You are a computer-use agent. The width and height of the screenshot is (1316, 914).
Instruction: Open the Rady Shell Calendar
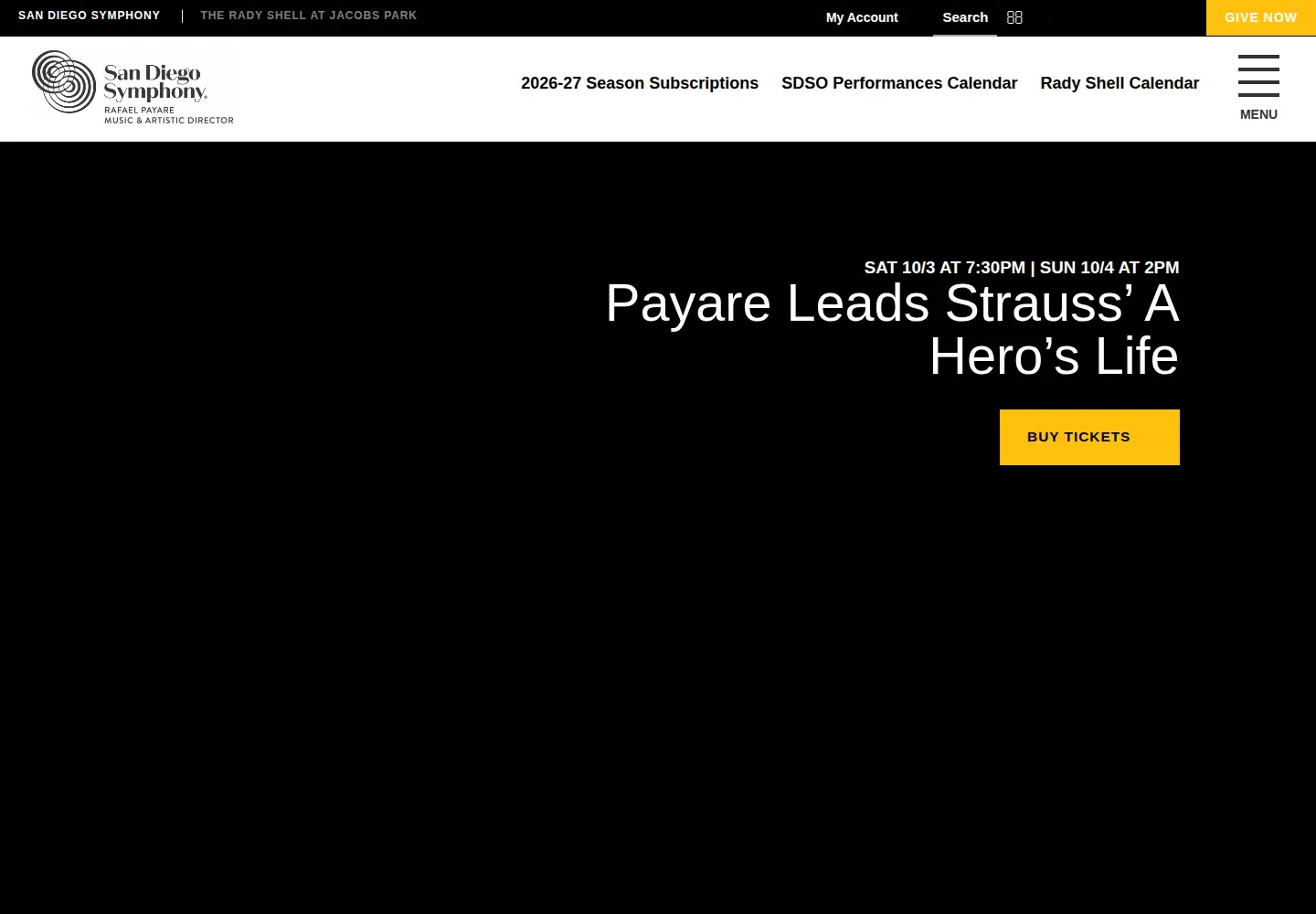point(1120,83)
